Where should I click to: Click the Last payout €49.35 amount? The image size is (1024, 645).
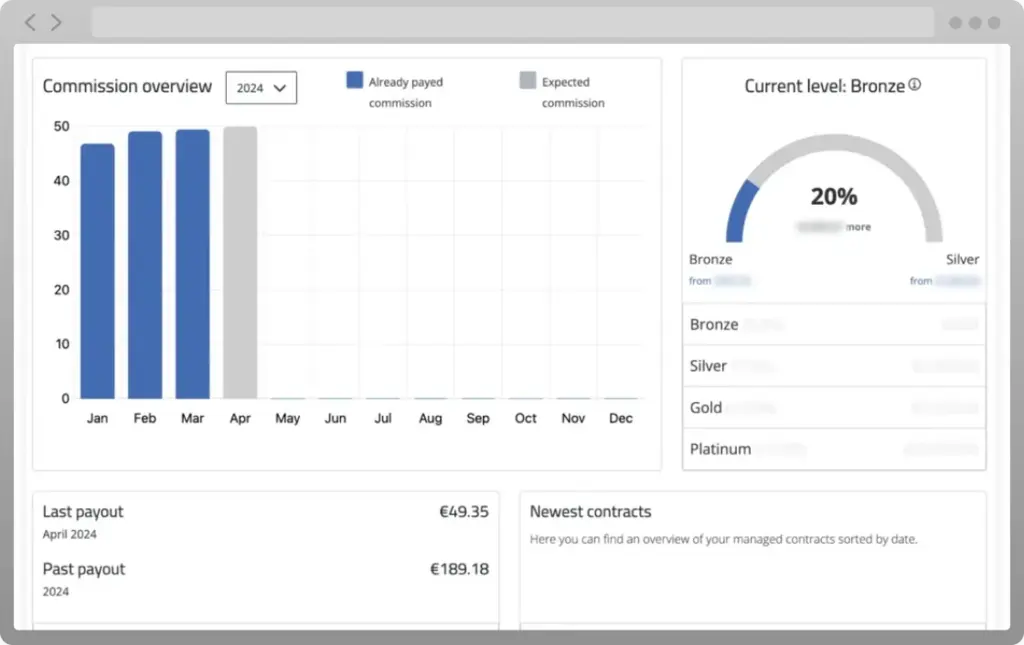(463, 512)
